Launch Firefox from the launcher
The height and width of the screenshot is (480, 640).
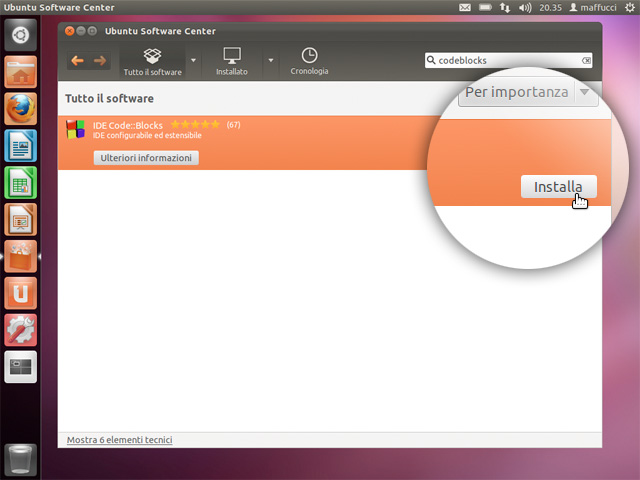21,108
